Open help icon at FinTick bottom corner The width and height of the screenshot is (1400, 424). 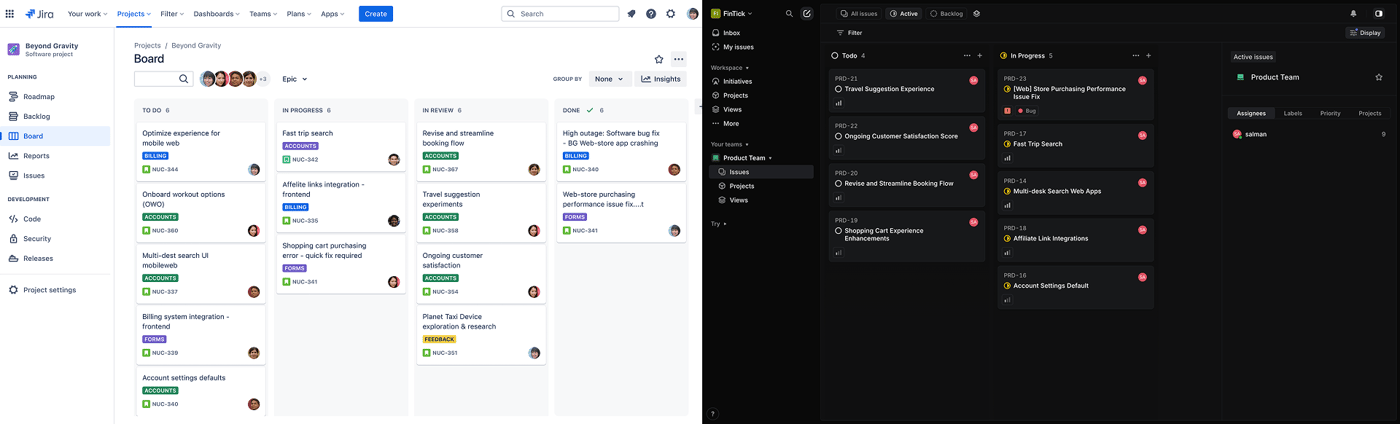click(x=713, y=413)
